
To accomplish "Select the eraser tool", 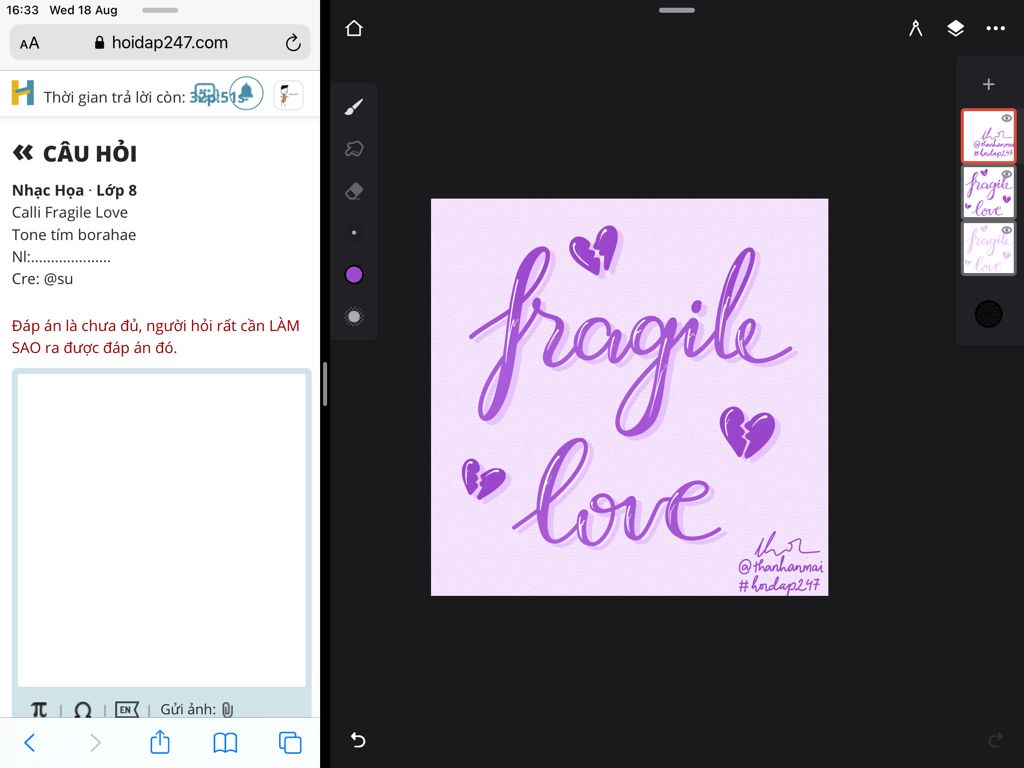I will (x=354, y=191).
